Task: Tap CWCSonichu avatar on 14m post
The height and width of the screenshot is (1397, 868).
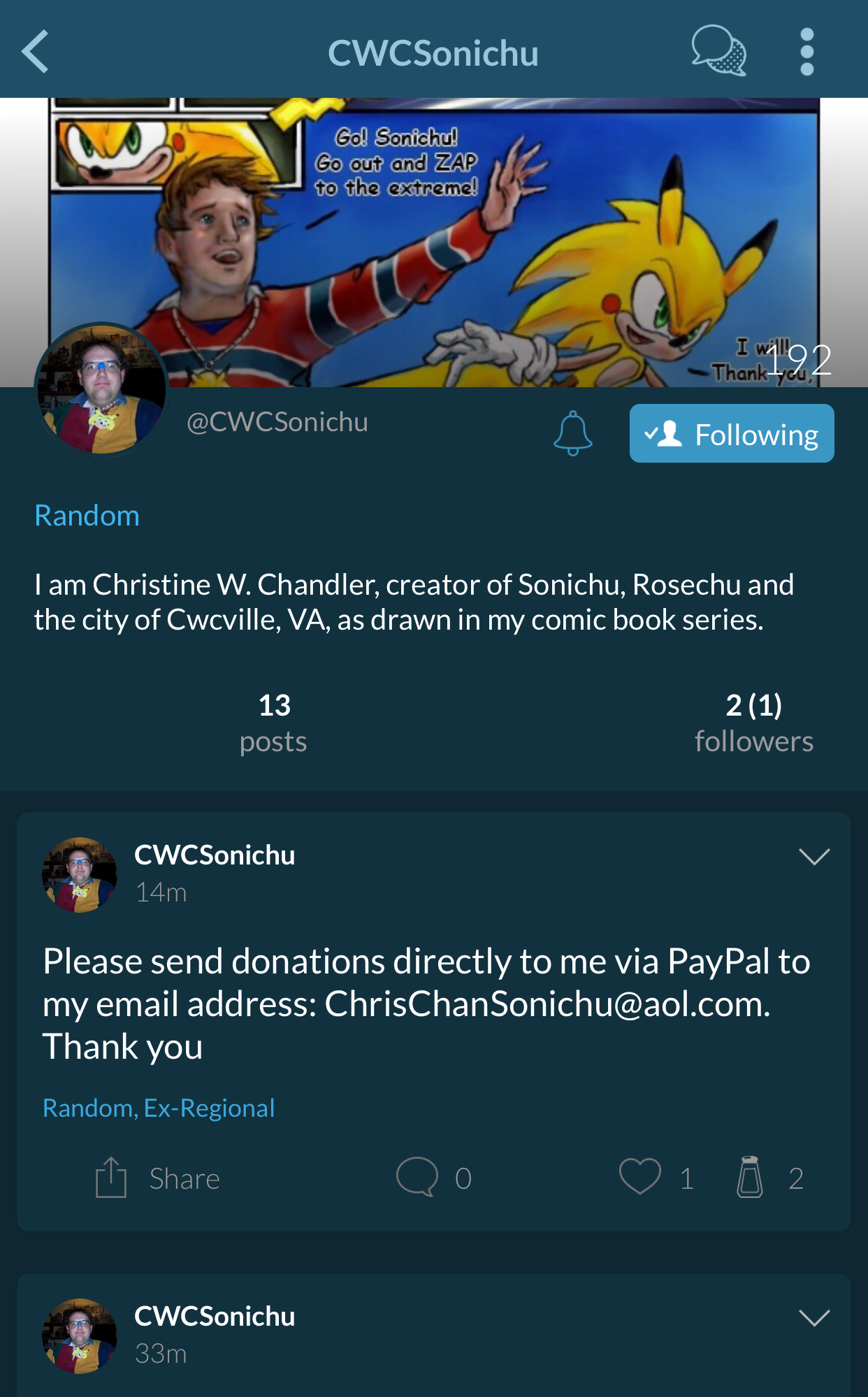Action: [80, 875]
